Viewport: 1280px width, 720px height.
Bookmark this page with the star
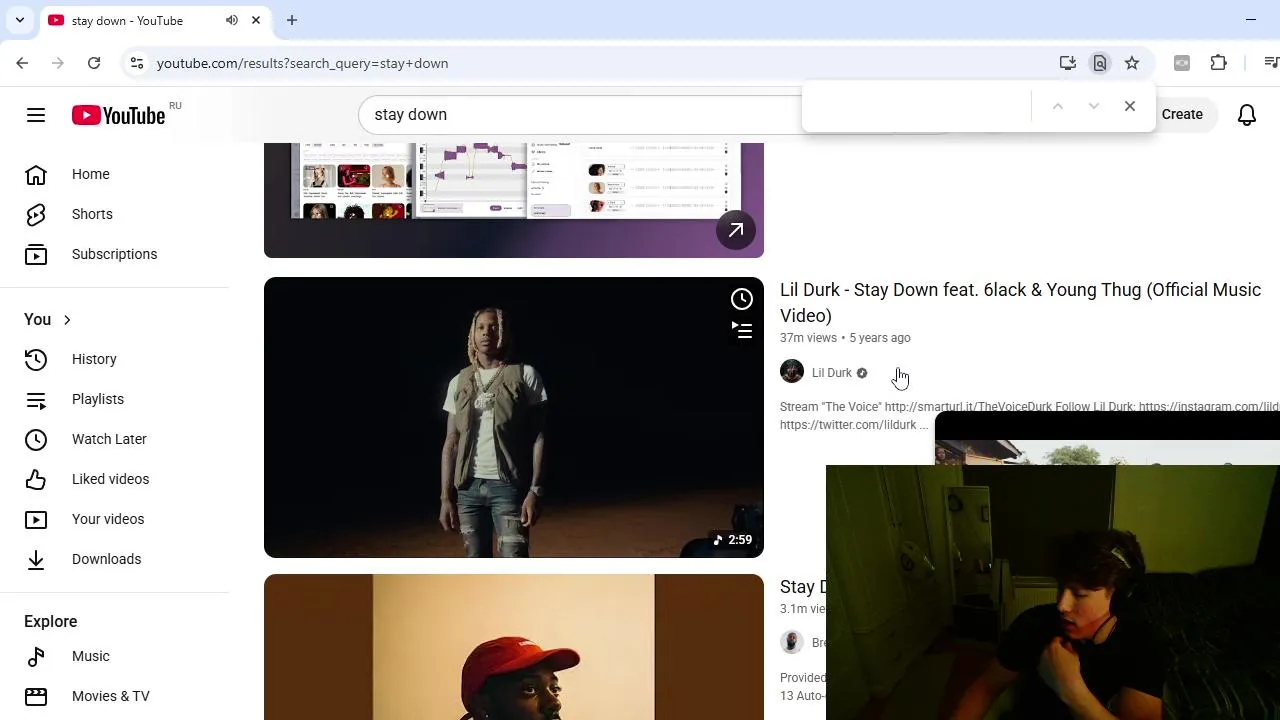pyautogui.click(x=1132, y=63)
